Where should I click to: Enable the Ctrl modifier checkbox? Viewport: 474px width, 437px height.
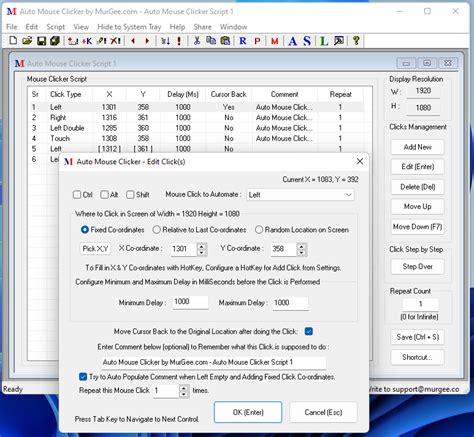77,195
